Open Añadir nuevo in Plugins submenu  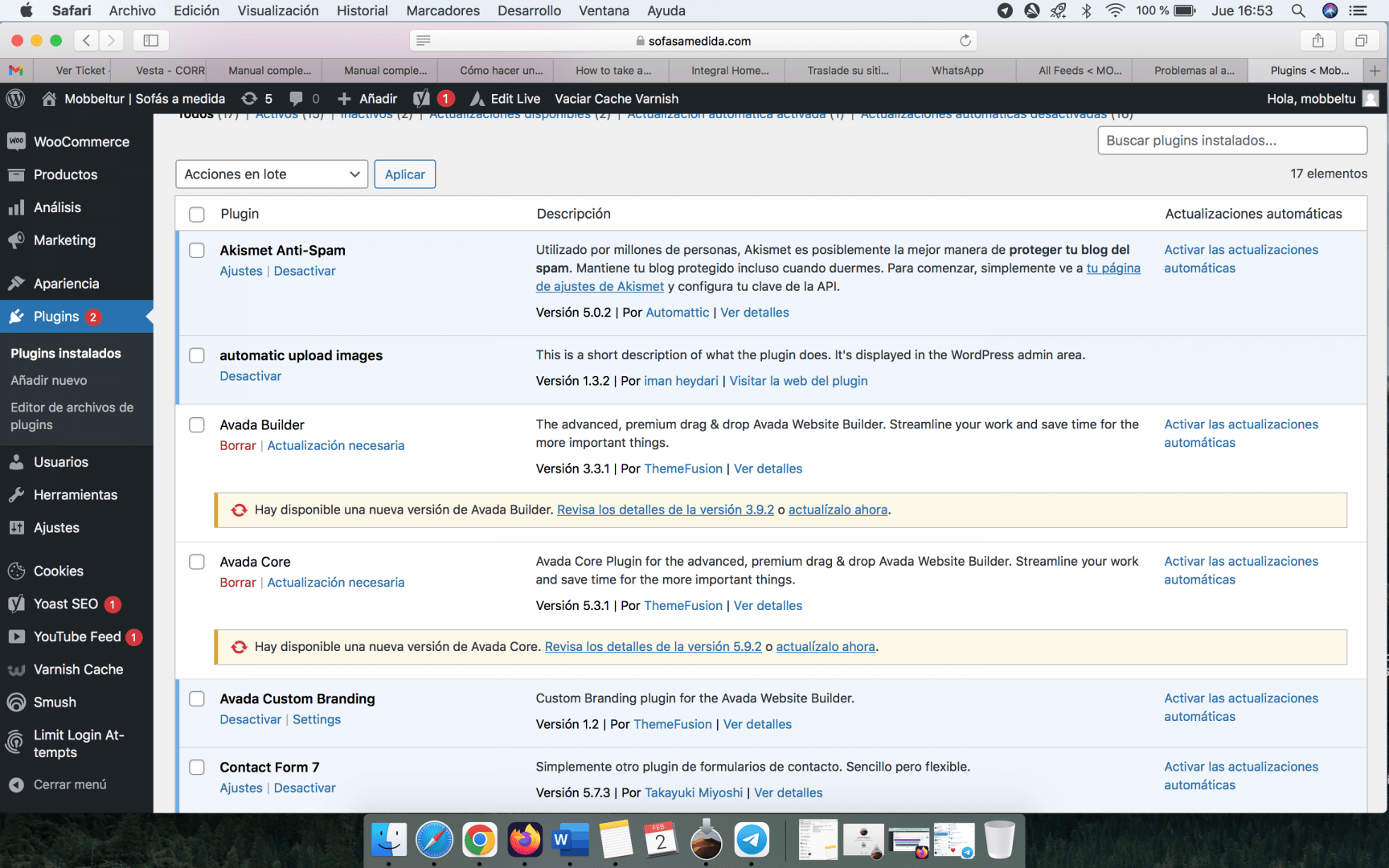(x=49, y=380)
